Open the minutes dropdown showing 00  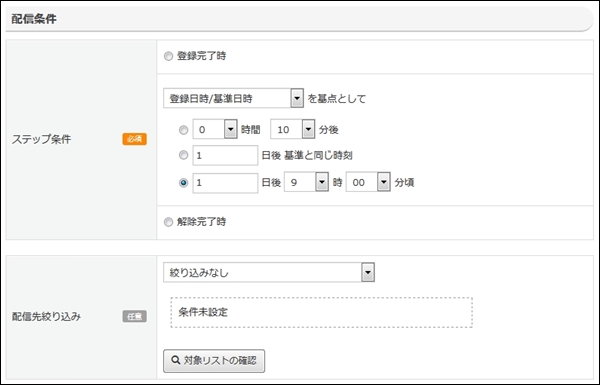click(368, 182)
